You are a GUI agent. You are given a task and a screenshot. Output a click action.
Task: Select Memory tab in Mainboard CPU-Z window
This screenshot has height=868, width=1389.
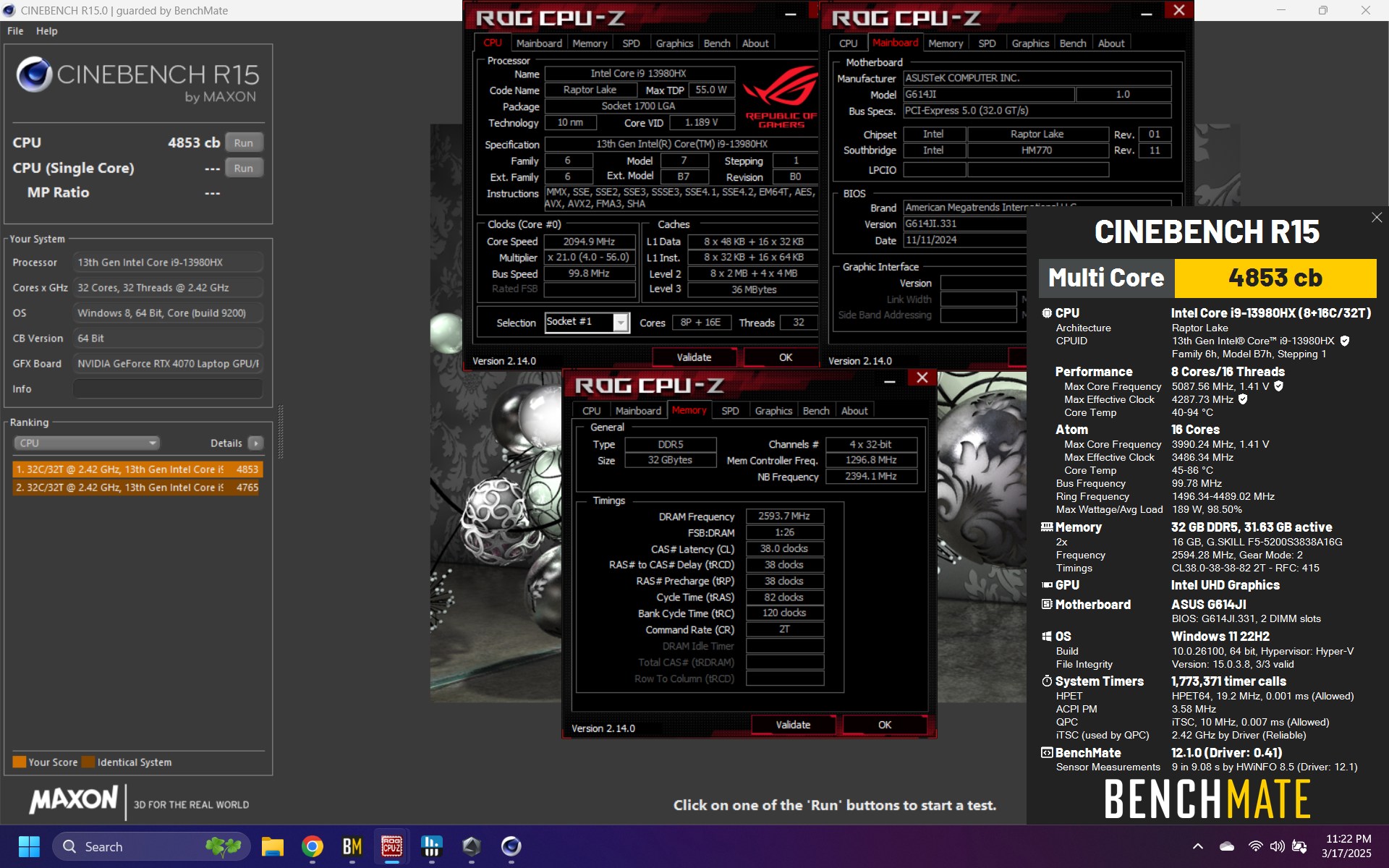[x=946, y=43]
